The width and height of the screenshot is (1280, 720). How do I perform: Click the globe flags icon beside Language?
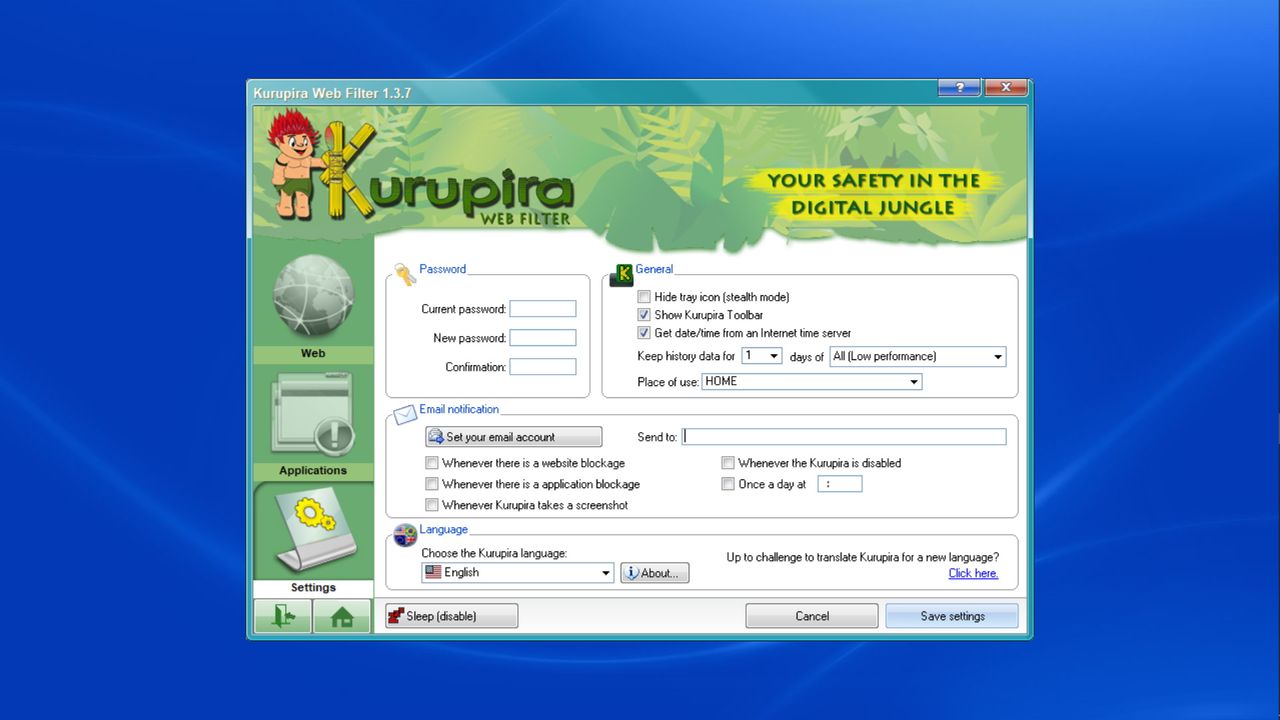click(x=405, y=535)
